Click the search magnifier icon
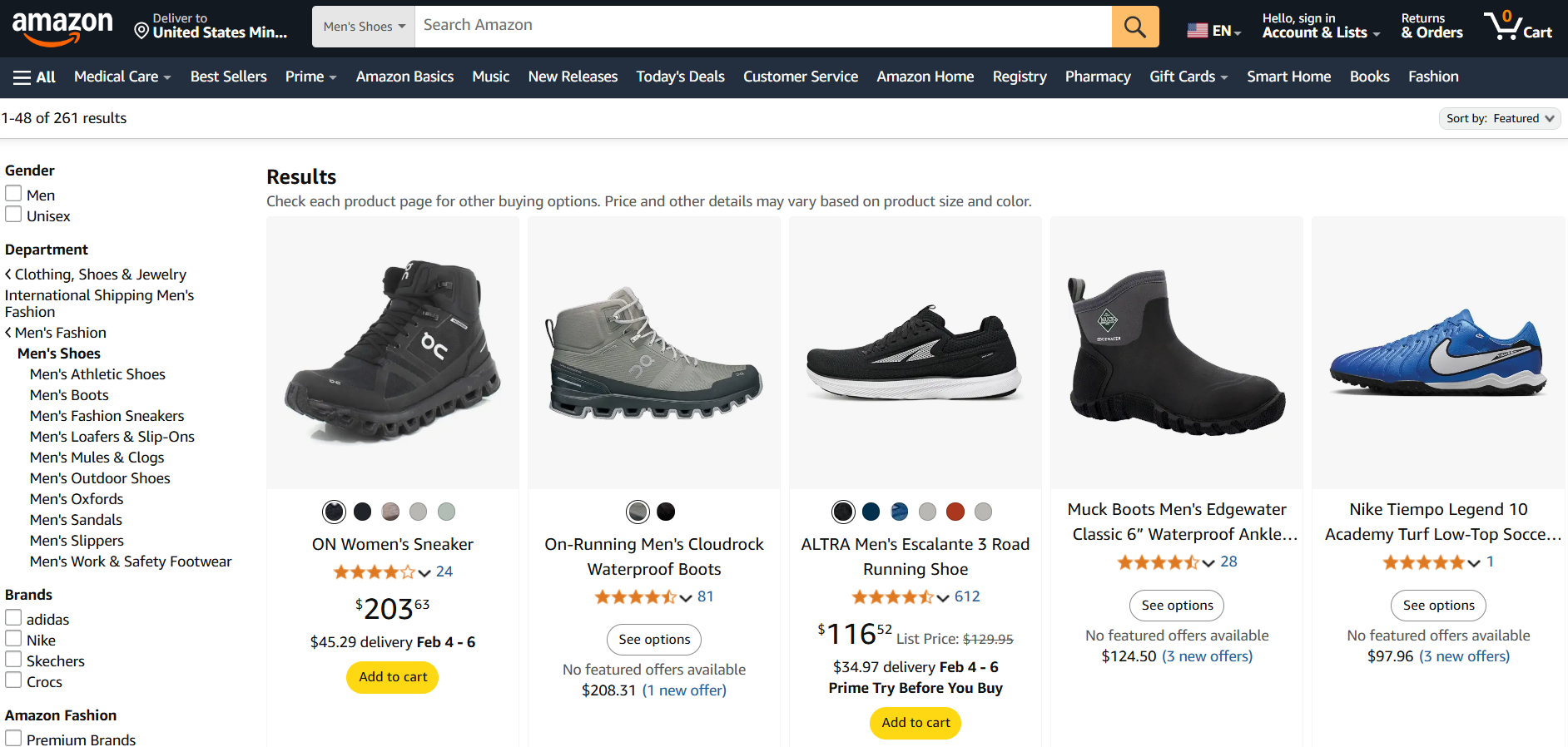The height and width of the screenshot is (747, 1568). point(1134,26)
